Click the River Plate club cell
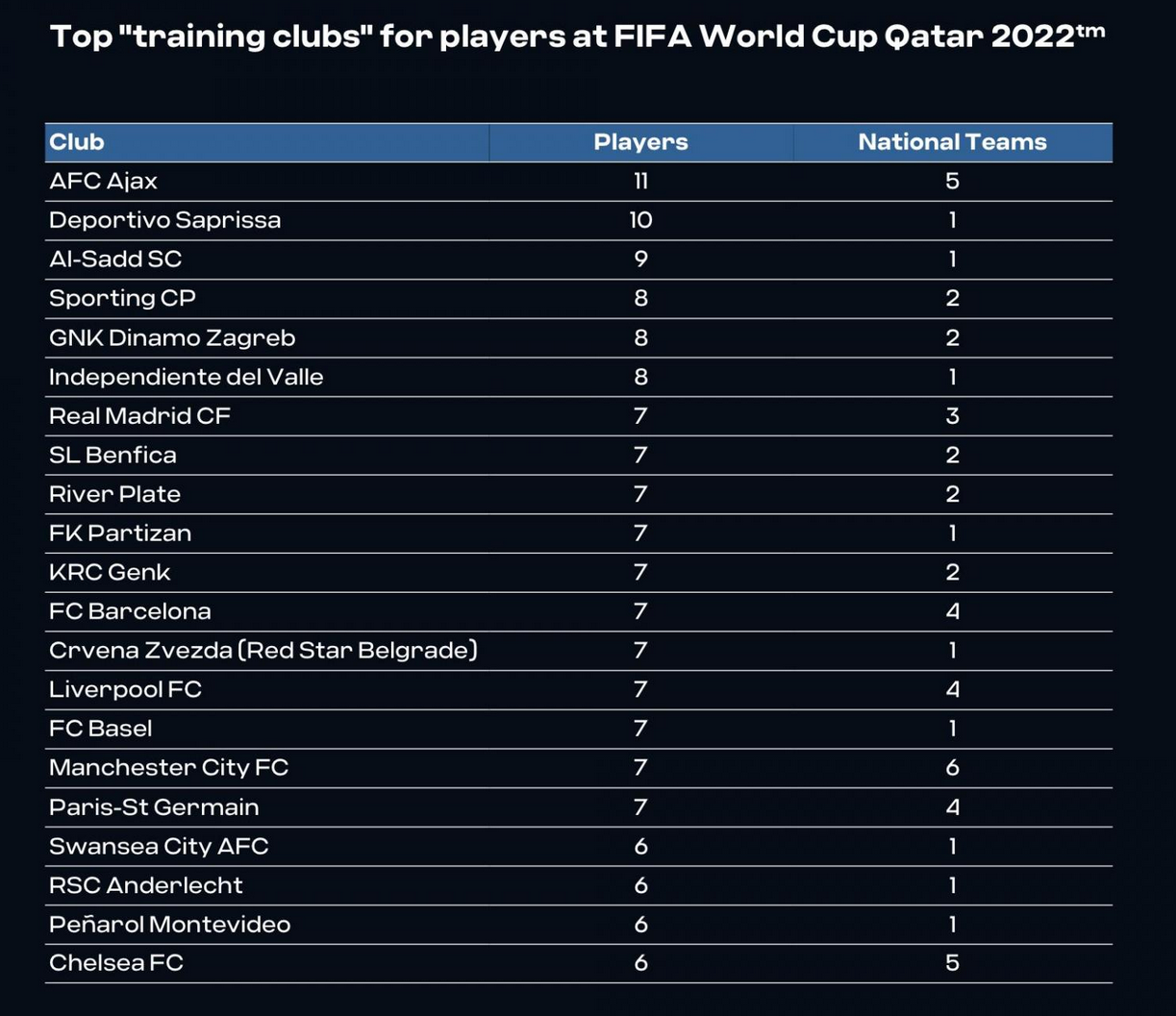This screenshot has height=1016, width=1176. pyautogui.click(x=114, y=495)
